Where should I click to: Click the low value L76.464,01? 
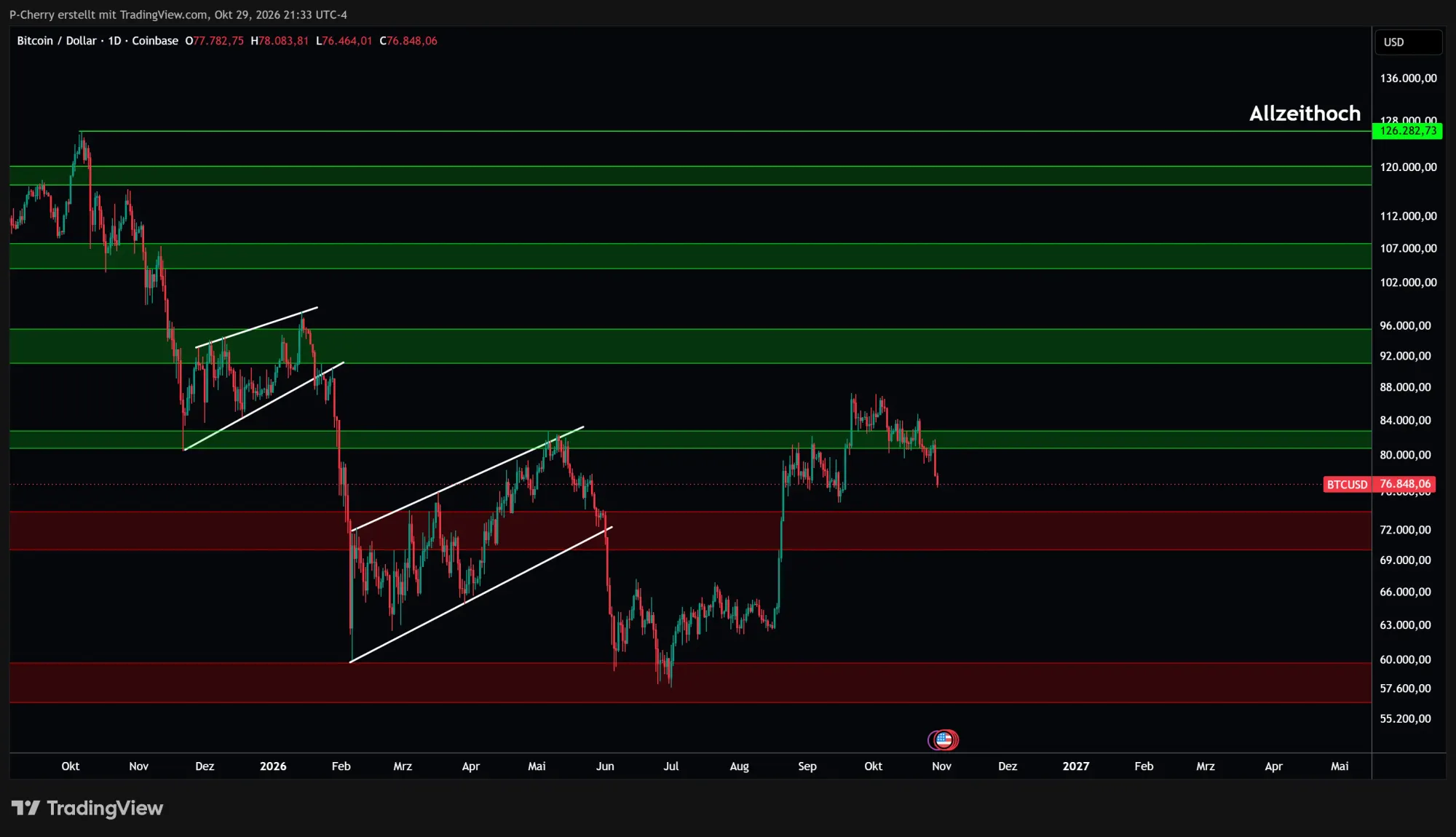pyautogui.click(x=344, y=41)
